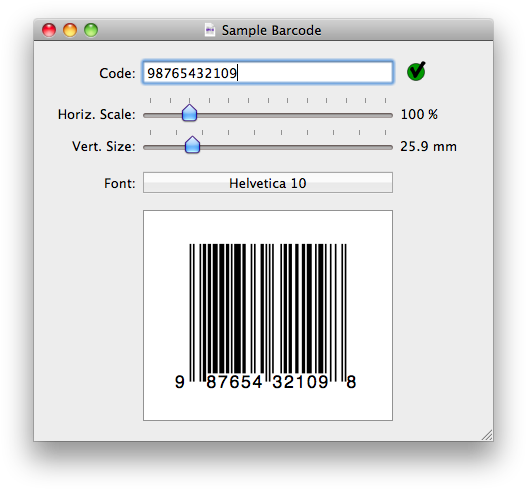Screen dimensions: 526x489
Task: Click the Vert. Size: label
Action: pyautogui.click(x=104, y=147)
